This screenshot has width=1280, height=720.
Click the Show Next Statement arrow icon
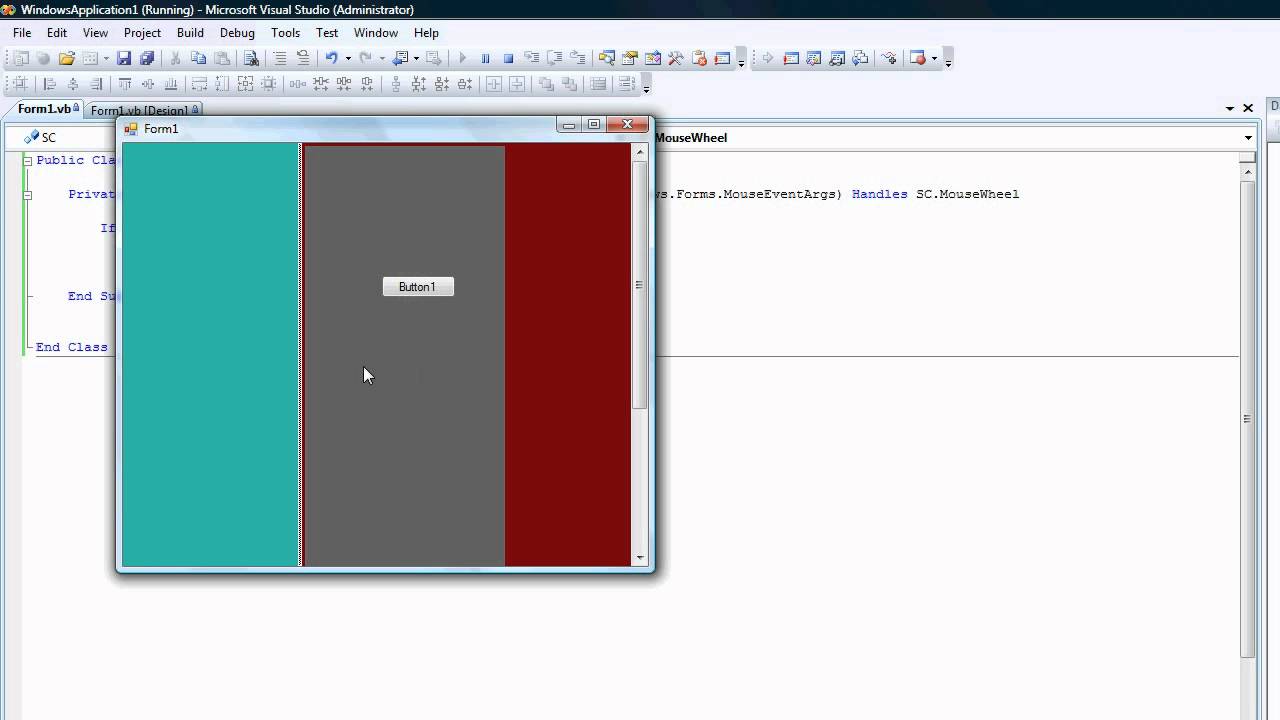pos(768,59)
